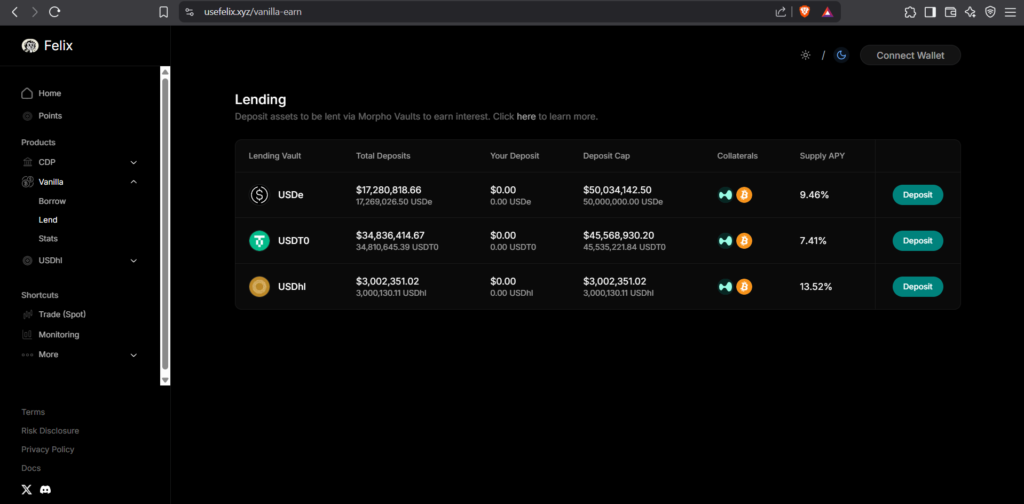This screenshot has height=504, width=1024.
Task: Click the share page icon
Action: (780, 12)
